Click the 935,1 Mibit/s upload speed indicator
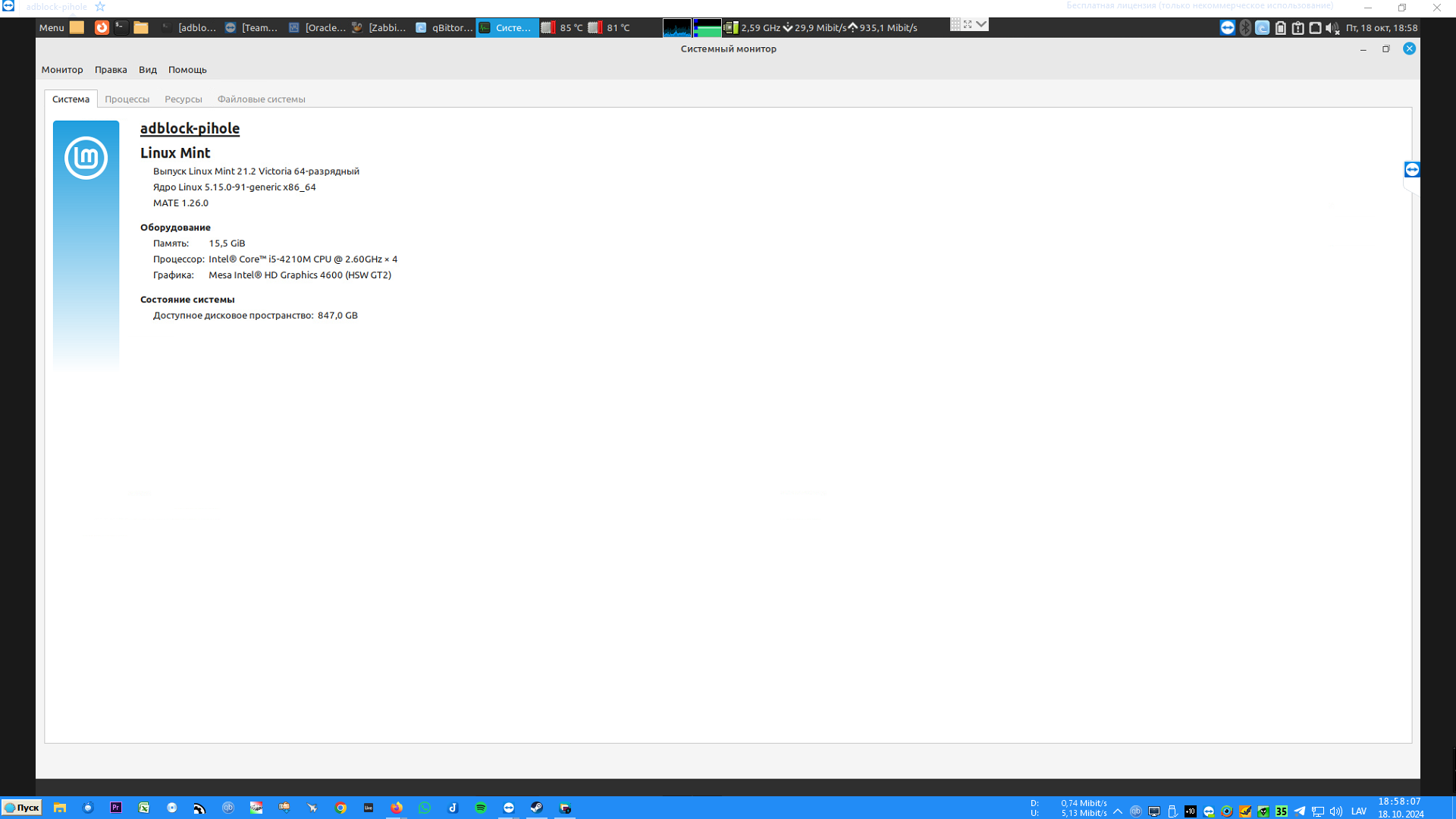Screen dimensions: 1456x819 pyautogui.click(x=883, y=27)
